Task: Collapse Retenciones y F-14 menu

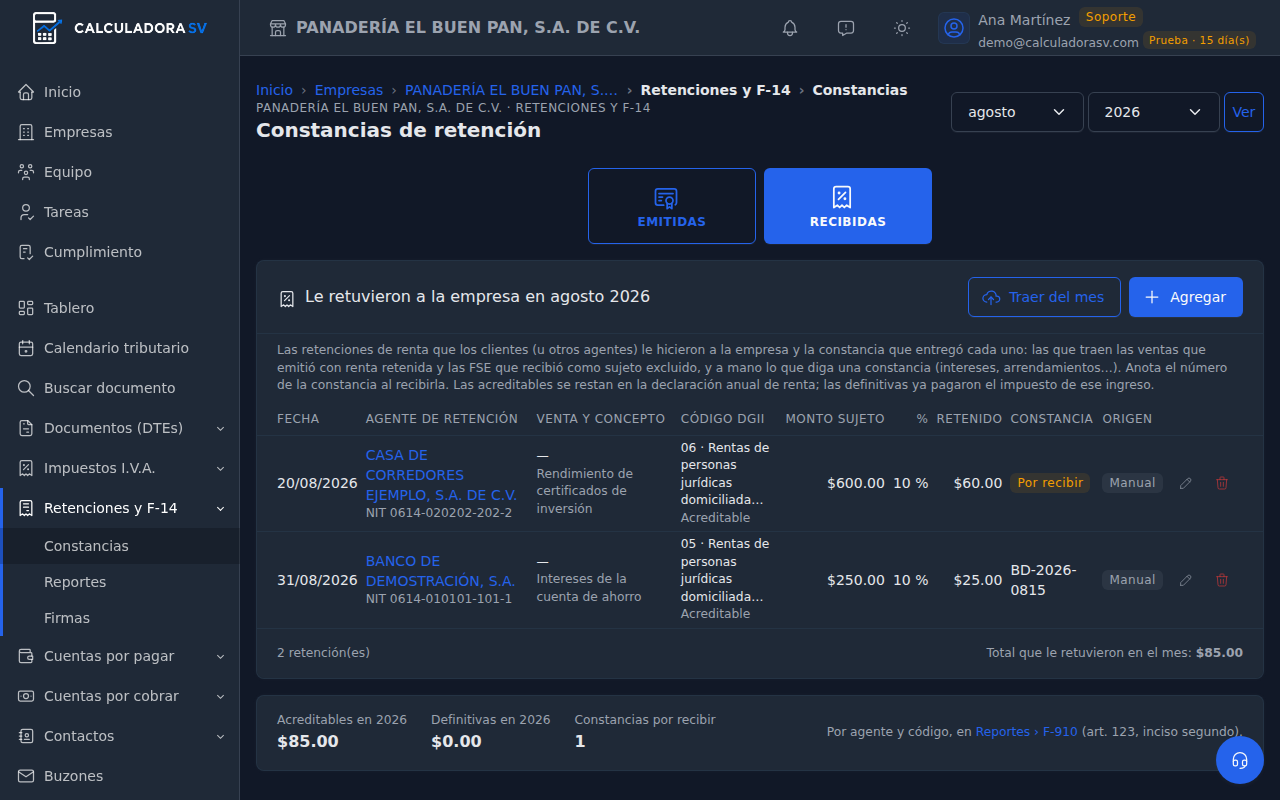Action: coord(120,508)
